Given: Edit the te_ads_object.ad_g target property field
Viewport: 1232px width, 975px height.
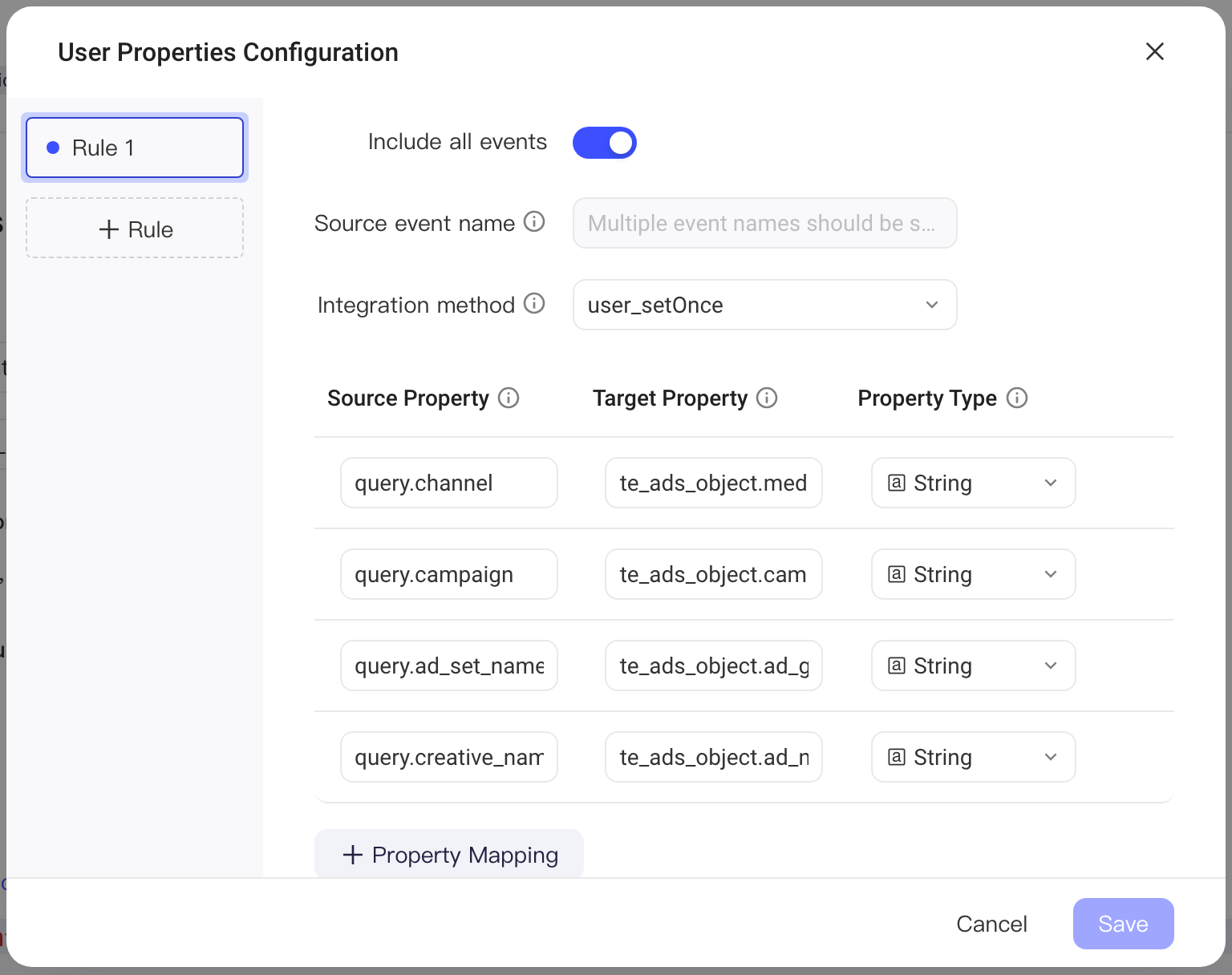Looking at the screenshot, I should (x=714, y=666).
